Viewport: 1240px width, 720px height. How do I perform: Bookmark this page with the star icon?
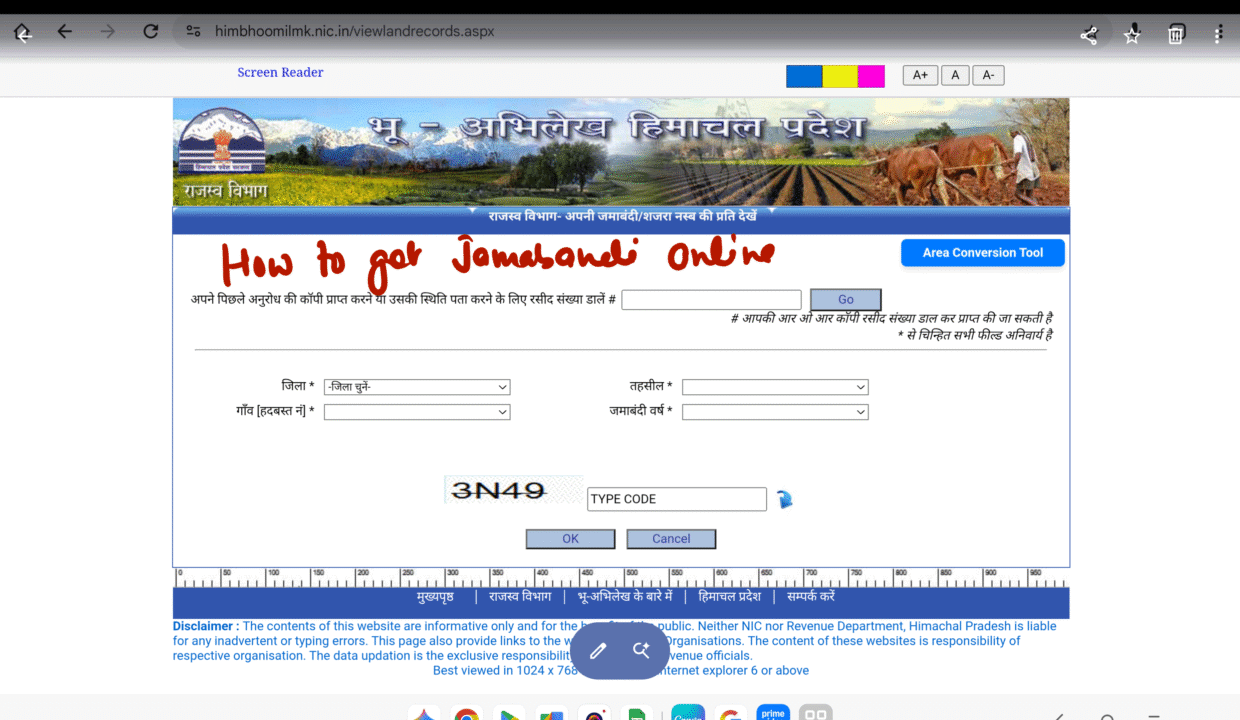tap(1132, 35)
